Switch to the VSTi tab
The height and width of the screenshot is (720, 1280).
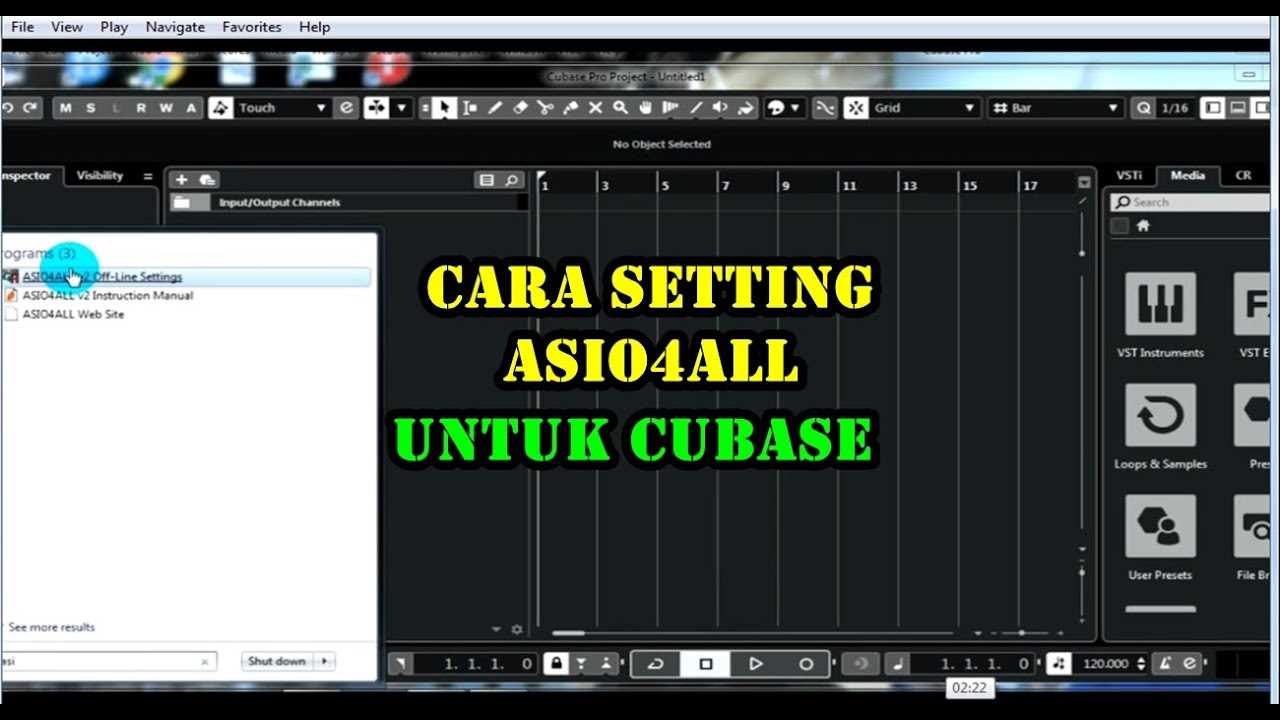(1129, 175)
